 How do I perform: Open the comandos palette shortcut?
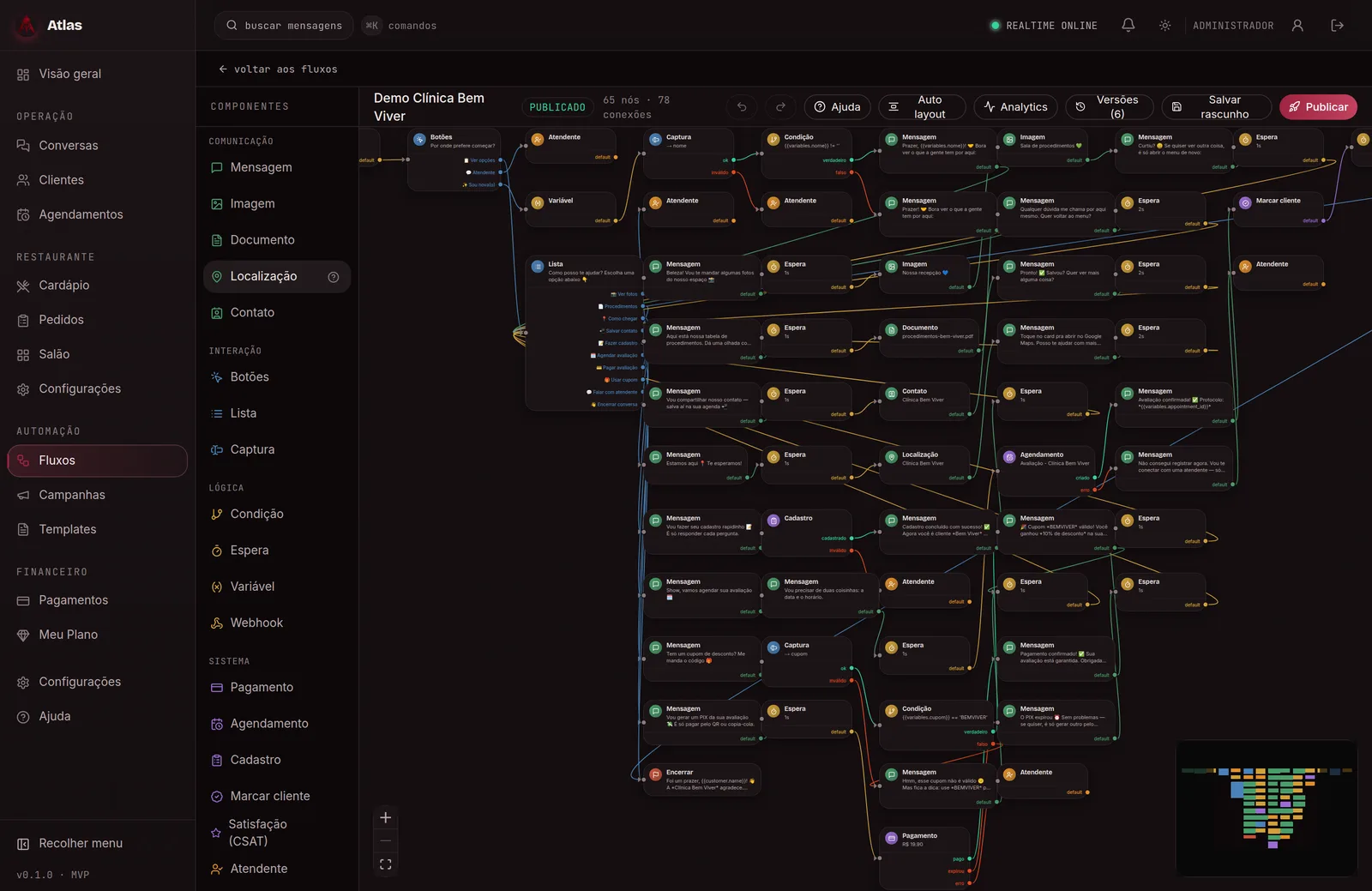(400, 26)
